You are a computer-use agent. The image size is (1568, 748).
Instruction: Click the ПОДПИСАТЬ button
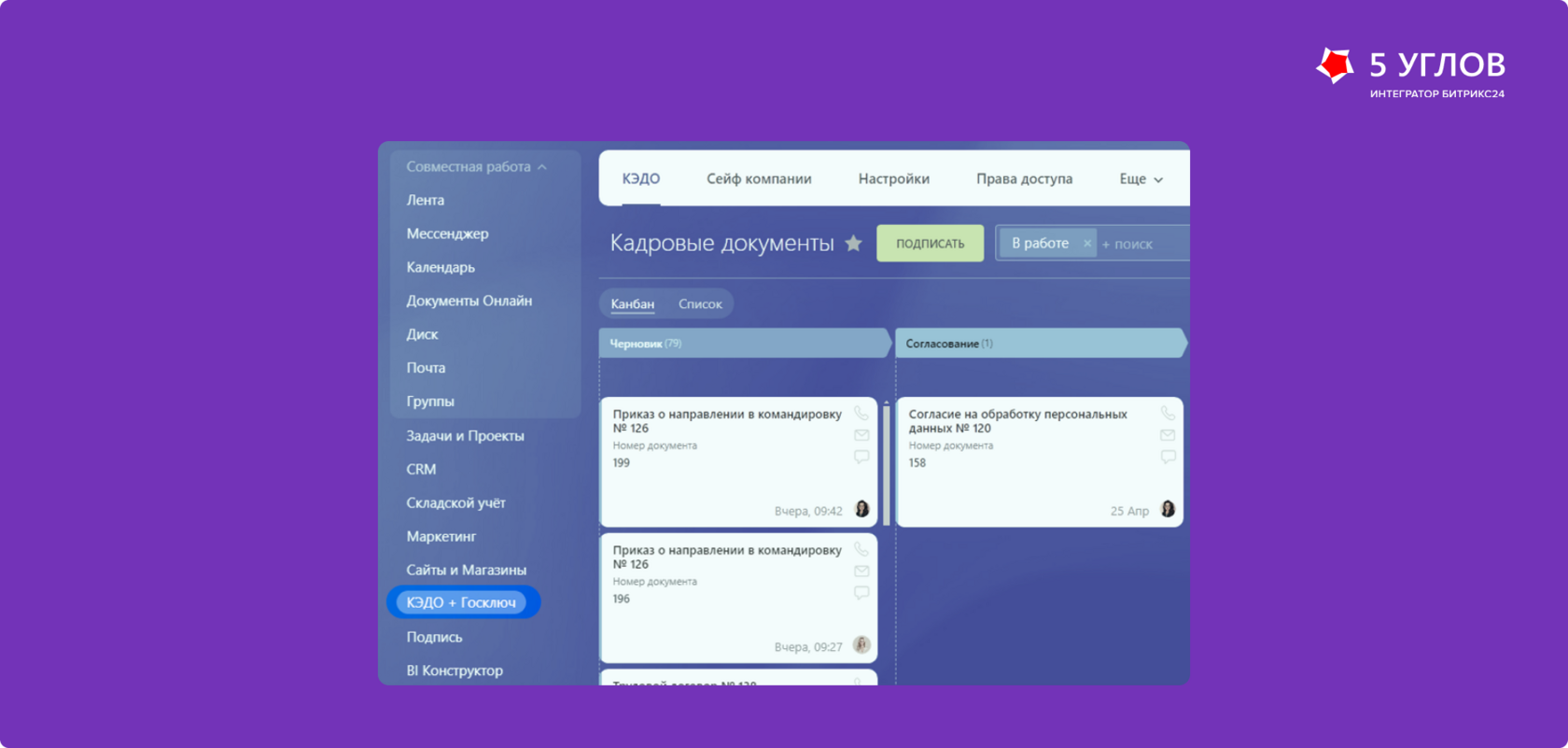click(930, 243)
